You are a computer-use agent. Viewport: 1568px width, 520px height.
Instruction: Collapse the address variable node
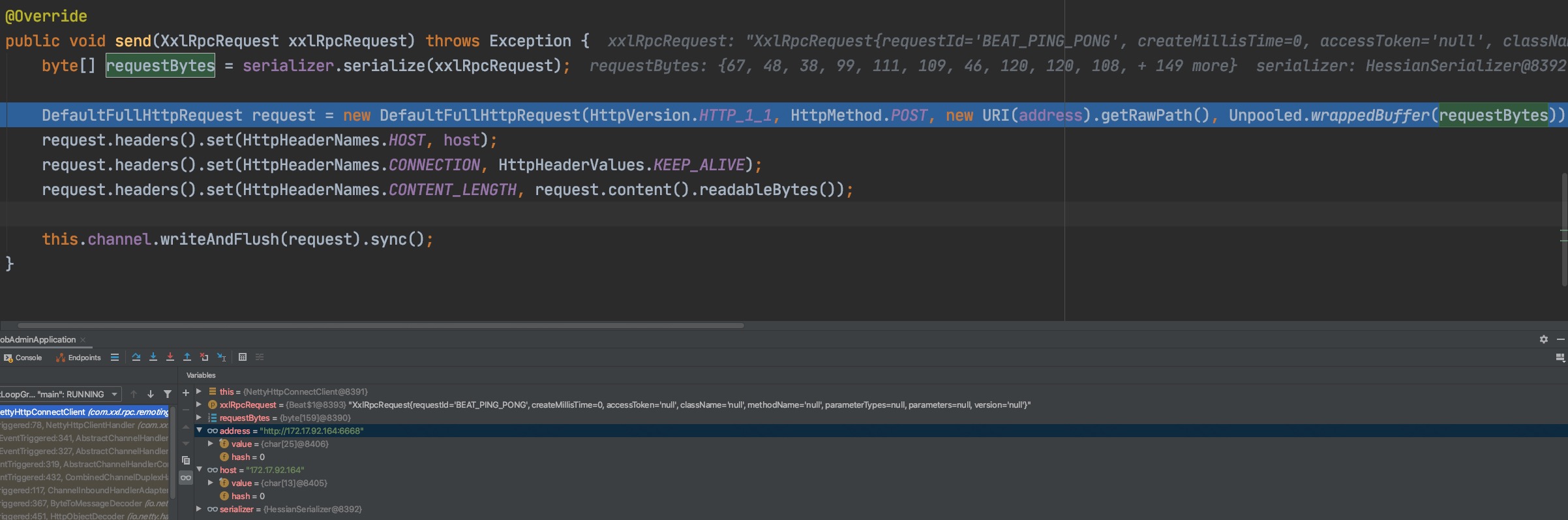coord(200,431)
